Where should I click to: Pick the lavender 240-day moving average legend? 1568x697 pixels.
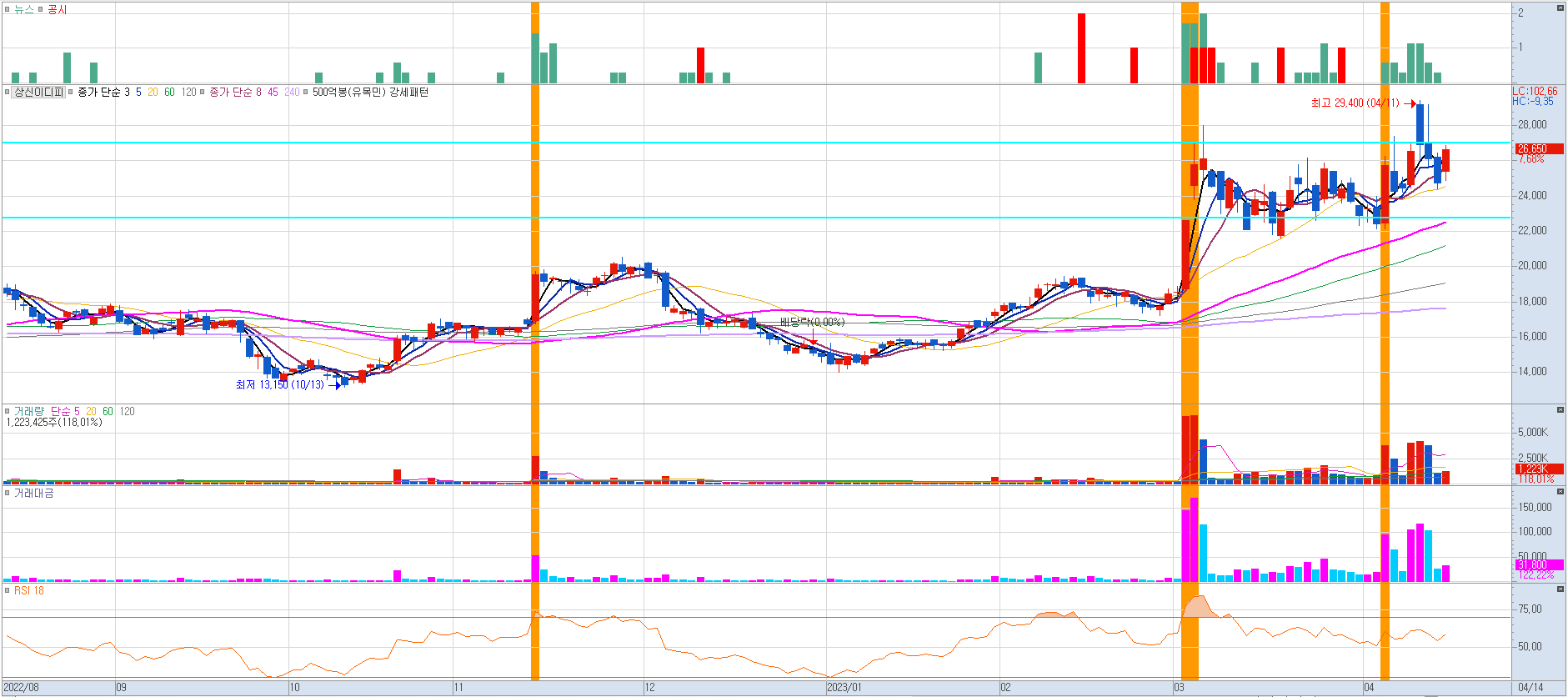[292, 92]
